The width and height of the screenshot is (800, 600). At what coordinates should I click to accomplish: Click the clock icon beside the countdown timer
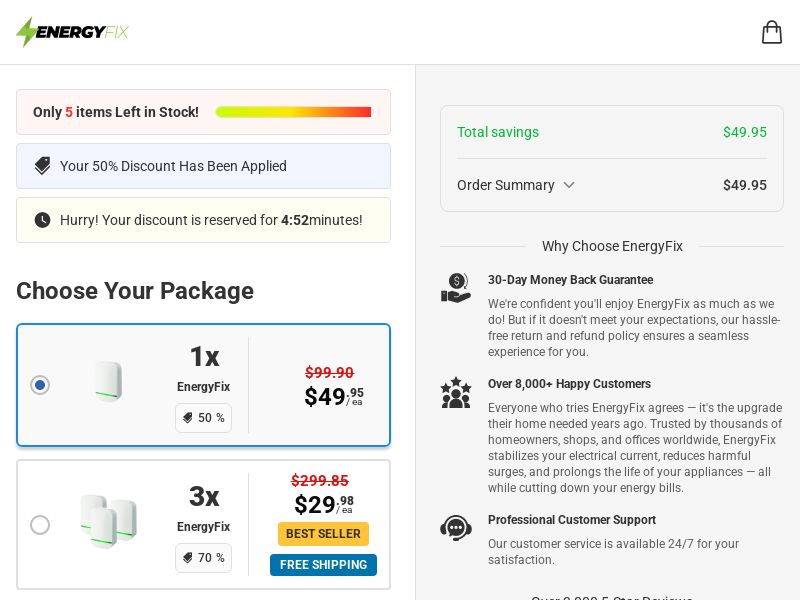click(x=42, y=220)
